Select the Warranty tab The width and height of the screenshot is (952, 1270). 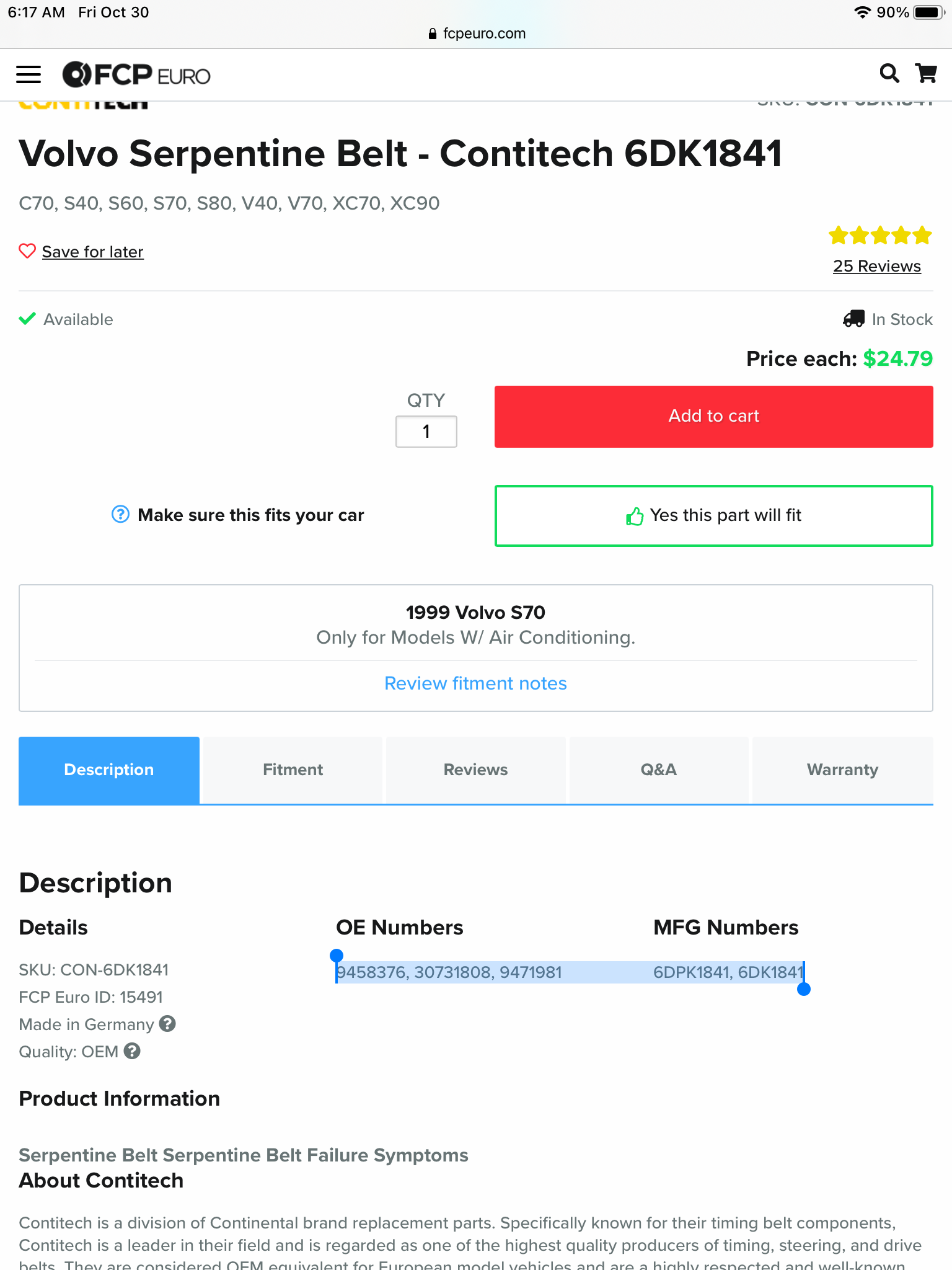pos(842,770)
